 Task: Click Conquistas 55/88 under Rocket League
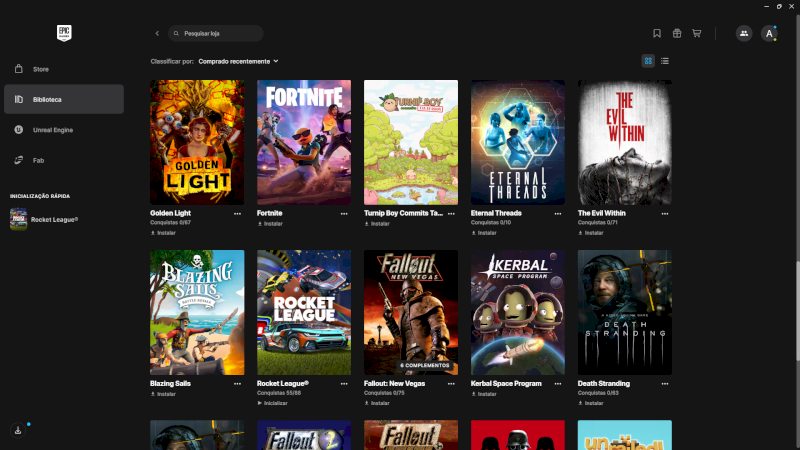[x=279, y=393]
